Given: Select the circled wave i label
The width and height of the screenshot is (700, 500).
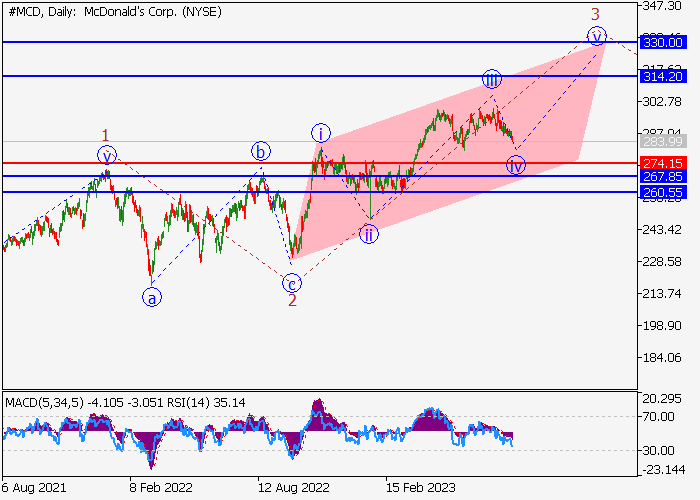Looking at the screenshot, I should [x=321, y=133].
